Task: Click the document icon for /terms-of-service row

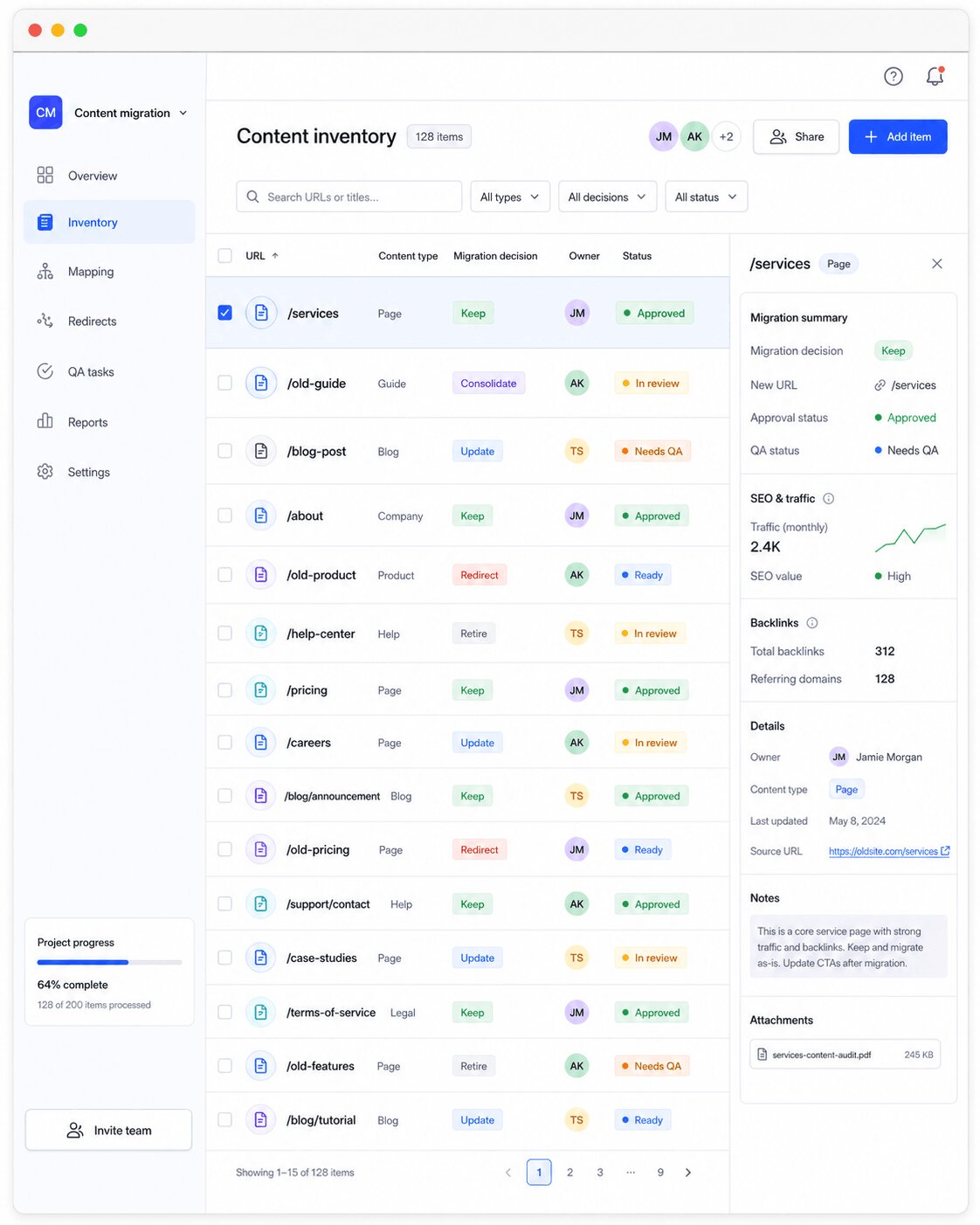Action: coord(261,1013)
